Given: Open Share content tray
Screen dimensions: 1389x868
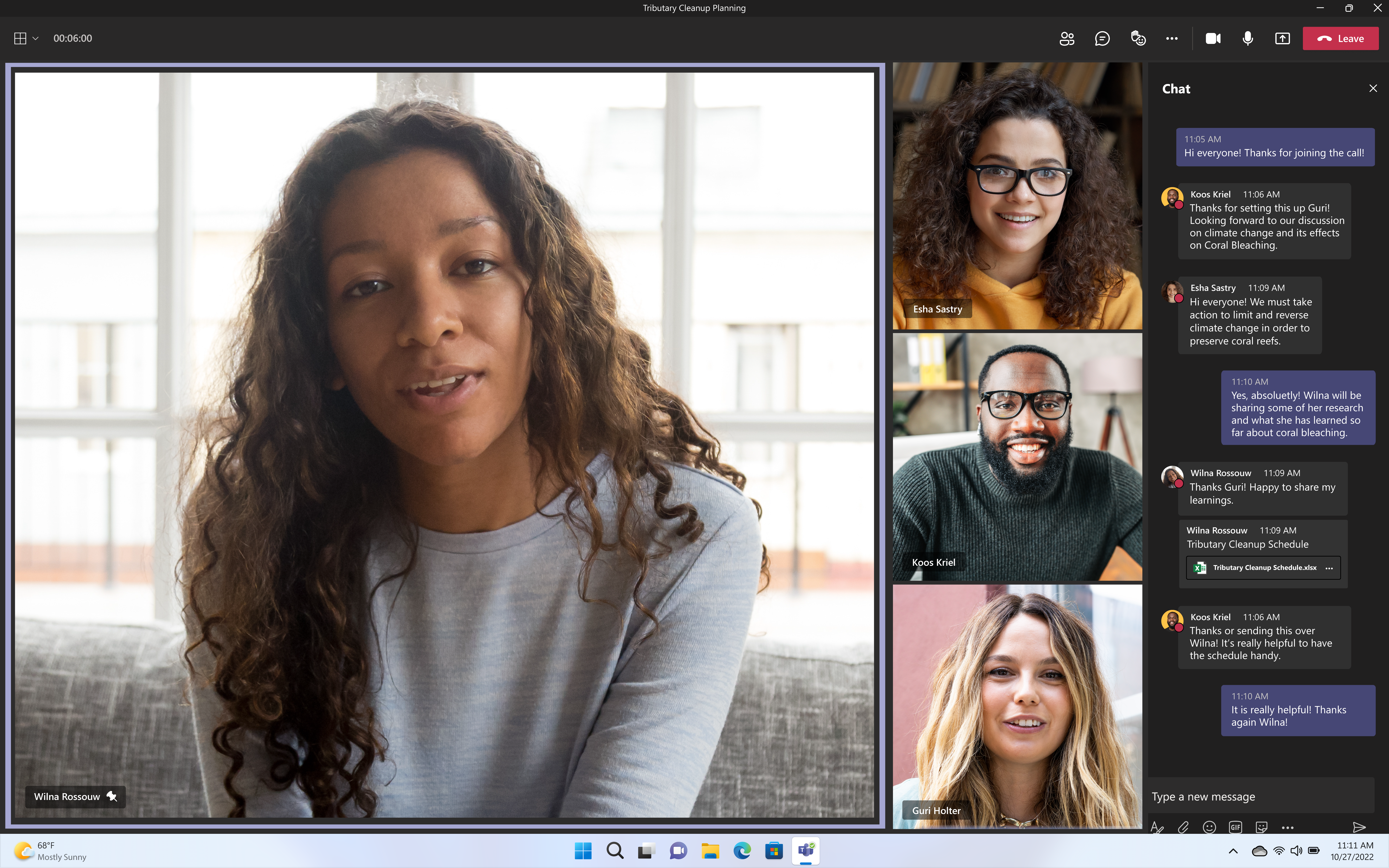Looking at the screenshot, I should (x=1282, y=39).
